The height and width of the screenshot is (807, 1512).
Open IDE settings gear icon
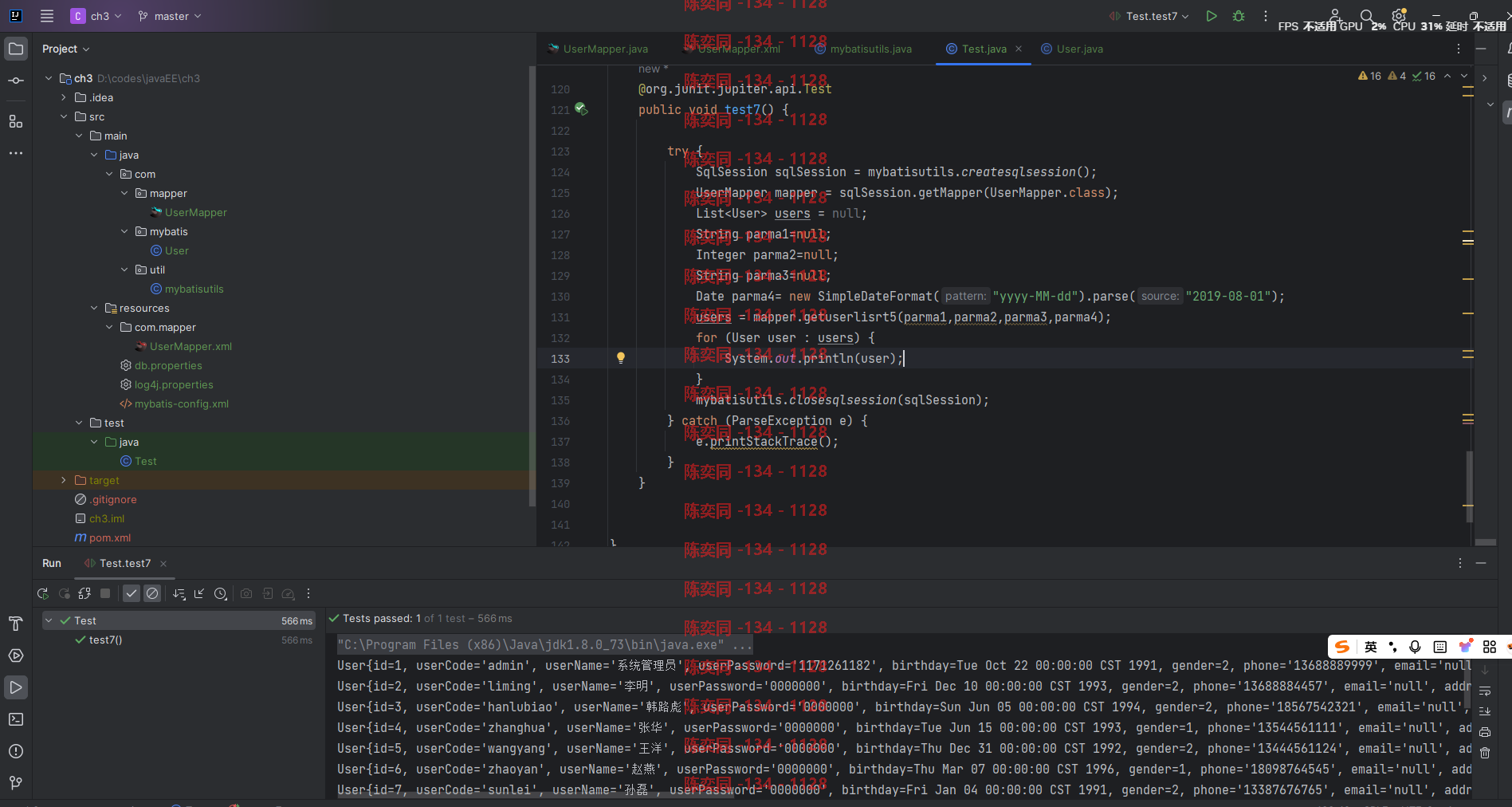[1398, 16]
